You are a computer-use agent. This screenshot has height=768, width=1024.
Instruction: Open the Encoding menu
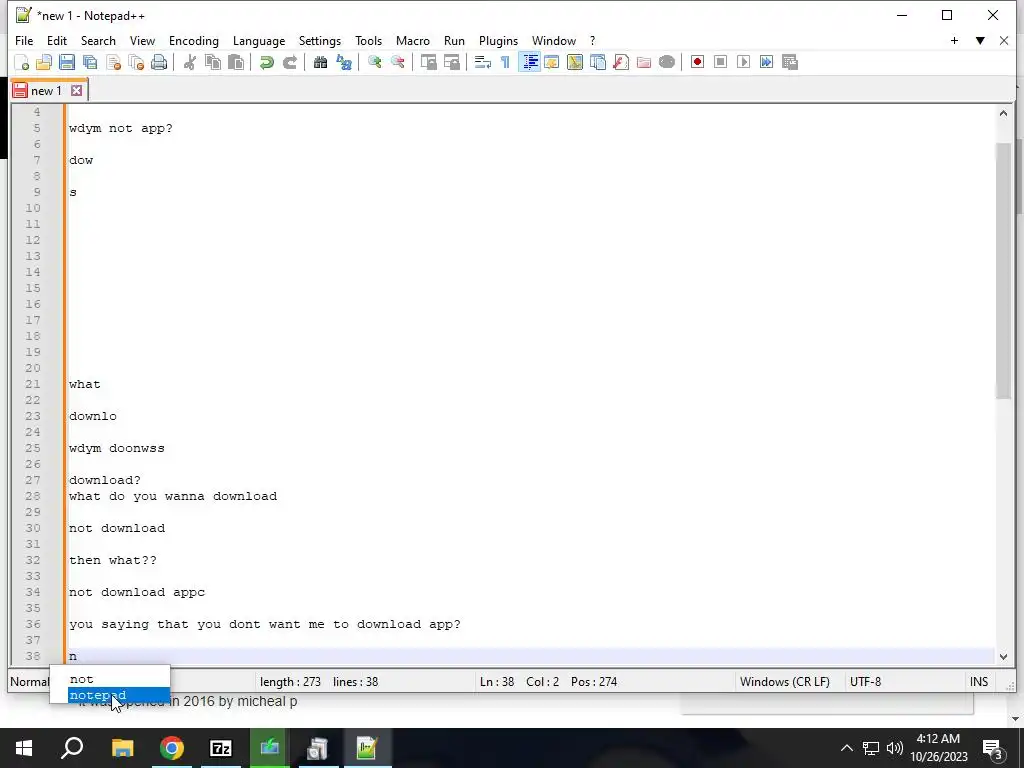[x=194, y=40]
